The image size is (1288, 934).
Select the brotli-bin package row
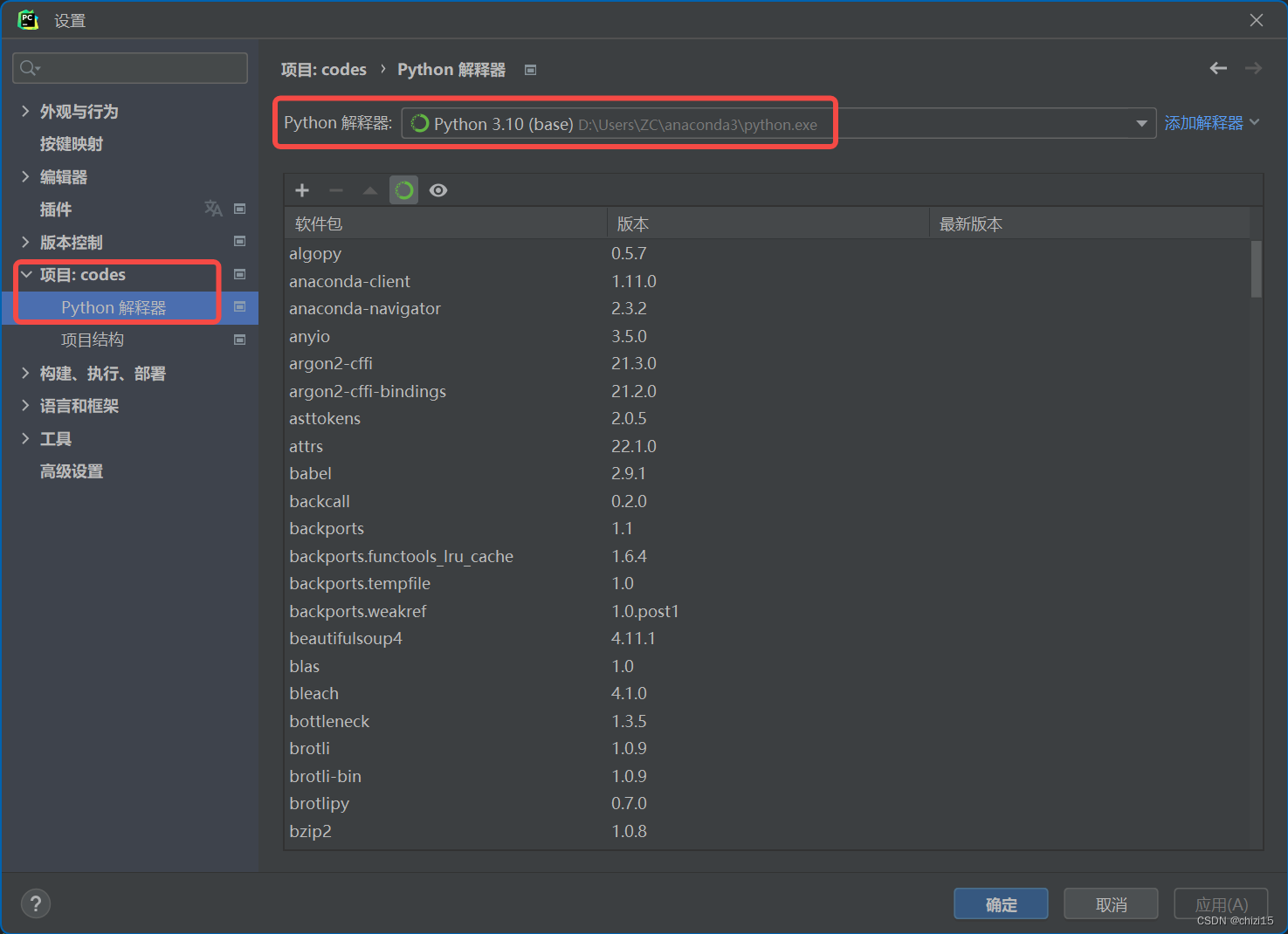(x=767, y=776)
